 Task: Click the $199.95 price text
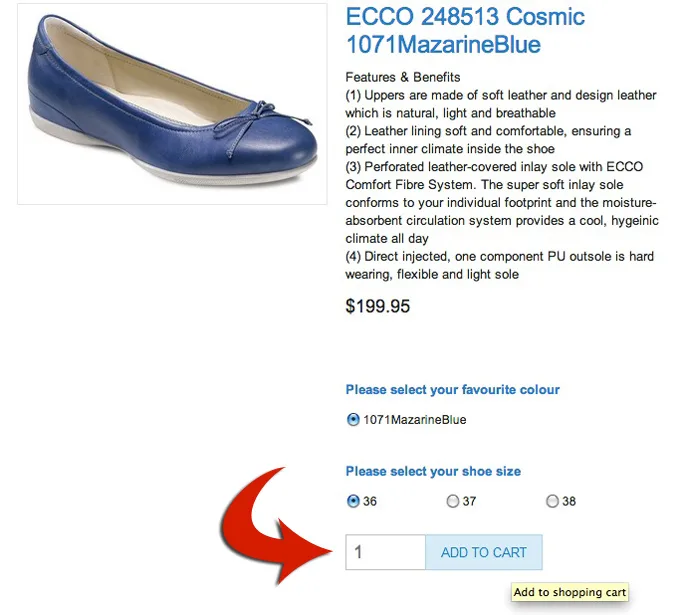tap(378, 307)
